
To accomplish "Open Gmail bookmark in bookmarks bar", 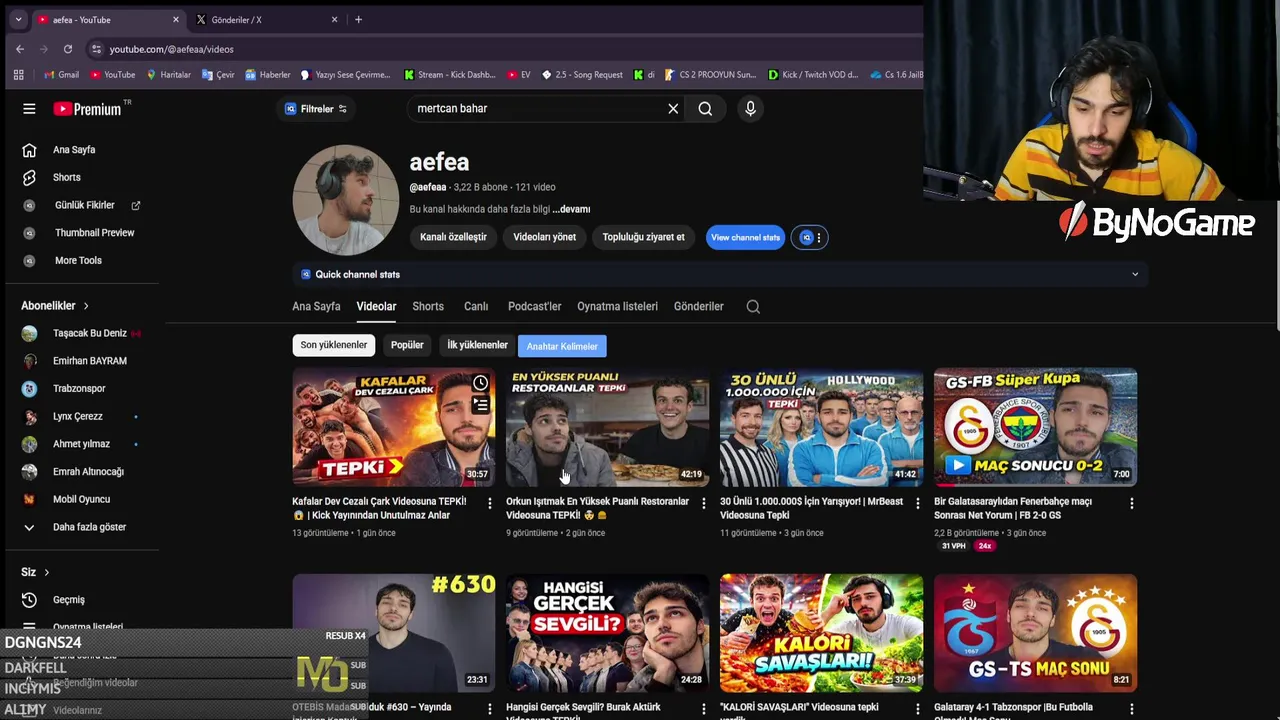I will (61, 75).
